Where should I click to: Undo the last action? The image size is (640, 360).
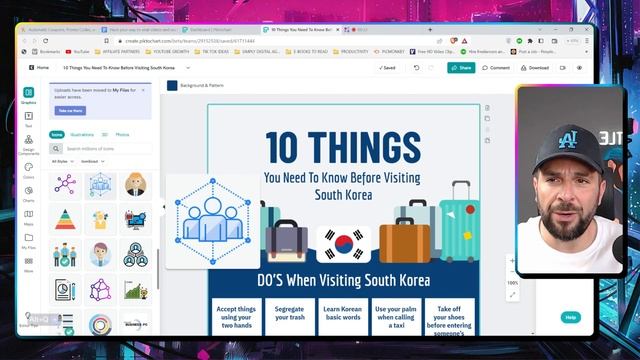click(416, 68)
